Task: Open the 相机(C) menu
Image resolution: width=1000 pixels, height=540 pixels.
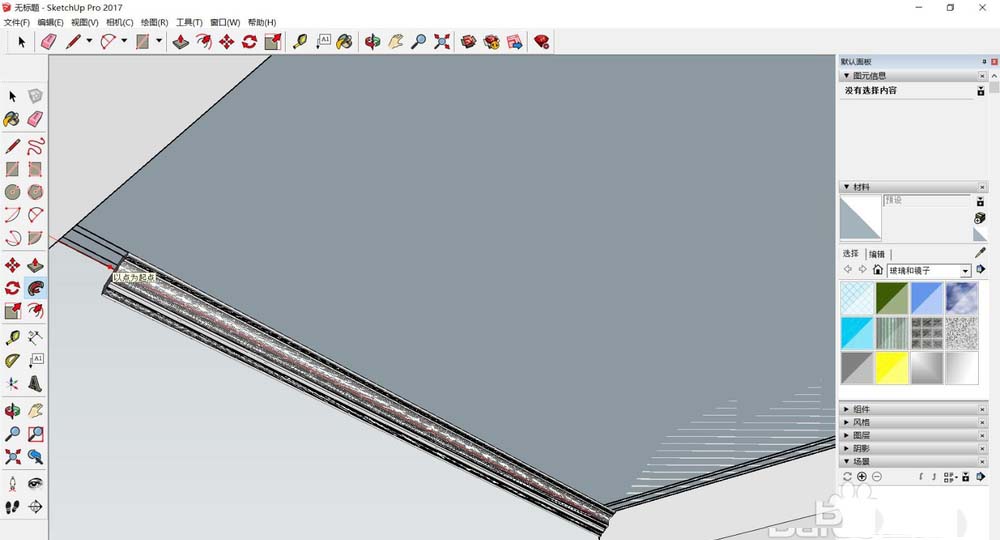Action: pos(120,22)
